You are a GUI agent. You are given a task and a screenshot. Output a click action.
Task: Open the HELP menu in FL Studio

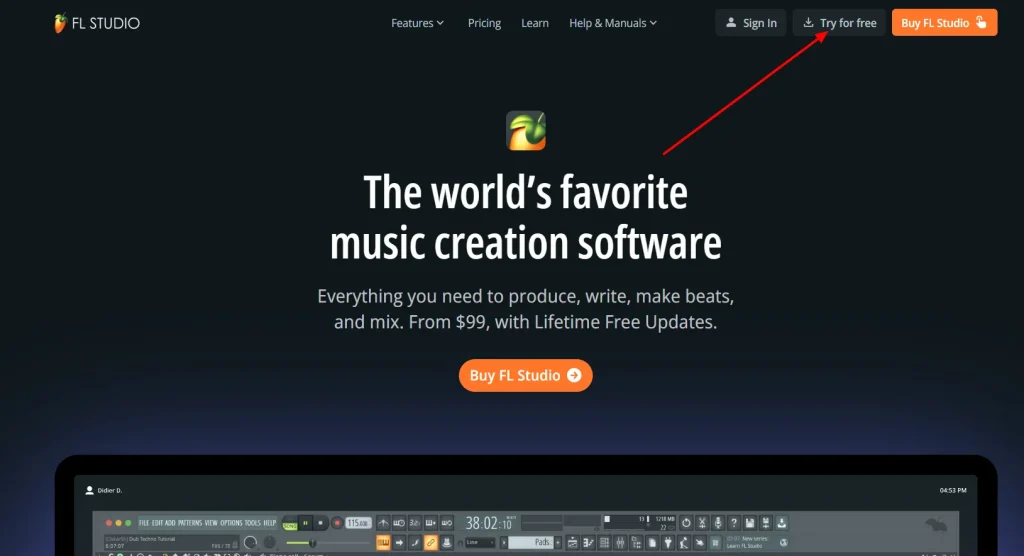click(269, 523)
